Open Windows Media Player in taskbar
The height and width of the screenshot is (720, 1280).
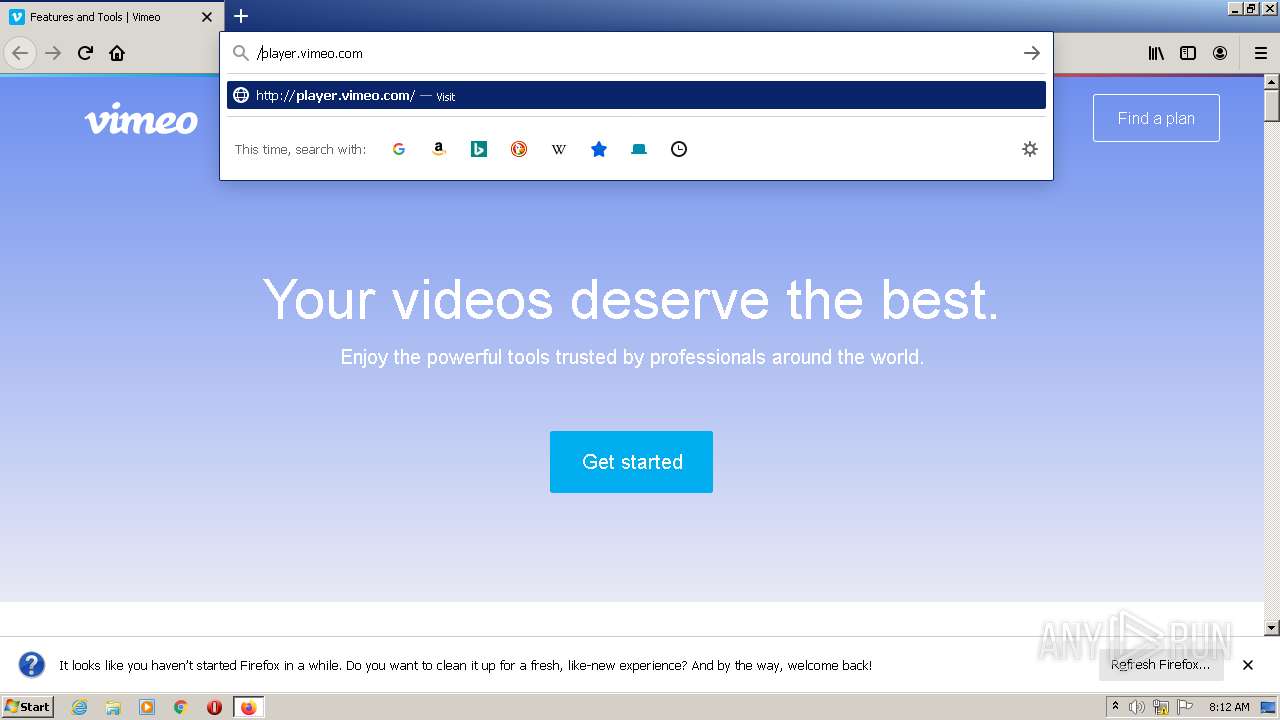click(147, 707)
